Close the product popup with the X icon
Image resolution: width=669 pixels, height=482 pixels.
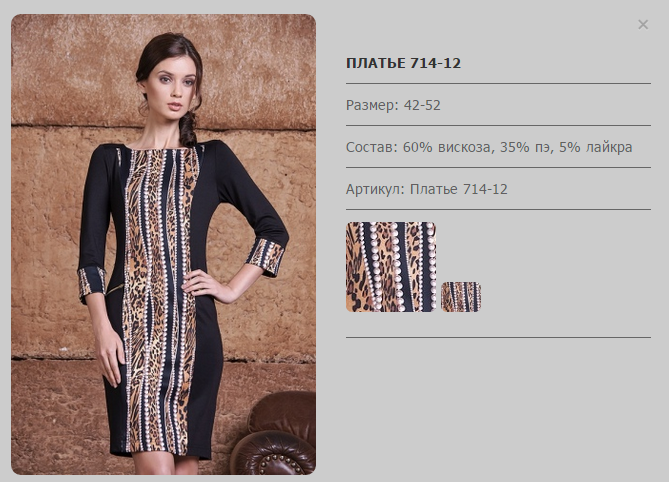(x=643, y=25)
